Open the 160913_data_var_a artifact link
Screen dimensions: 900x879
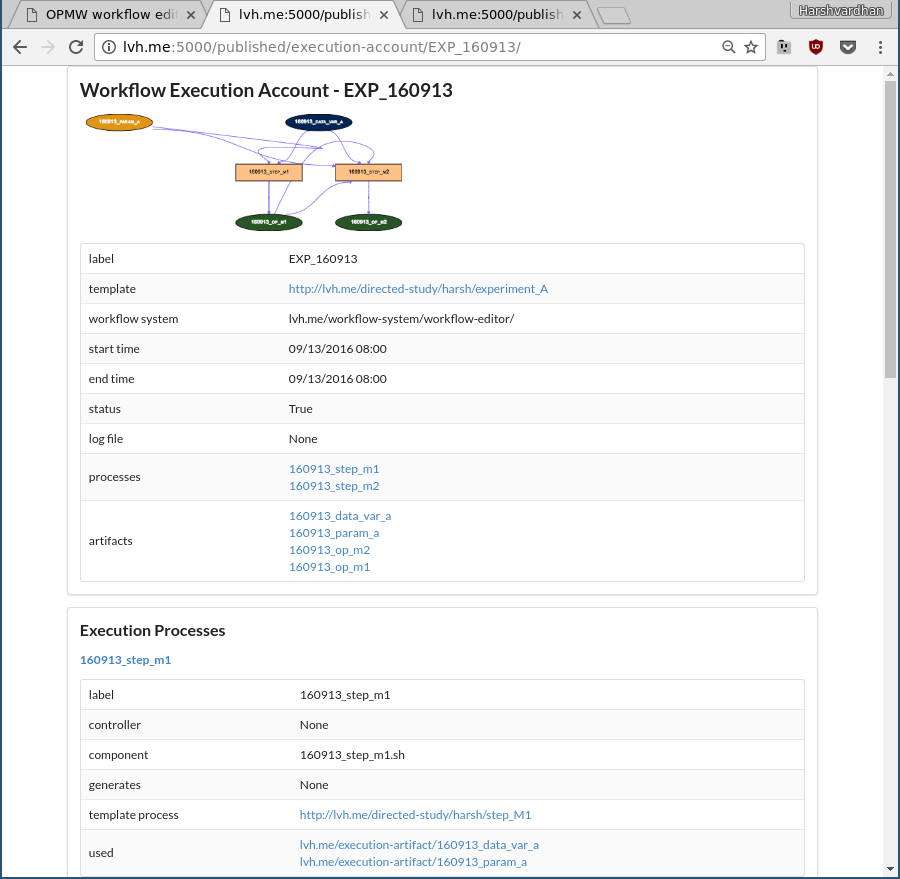pos(340,516)
